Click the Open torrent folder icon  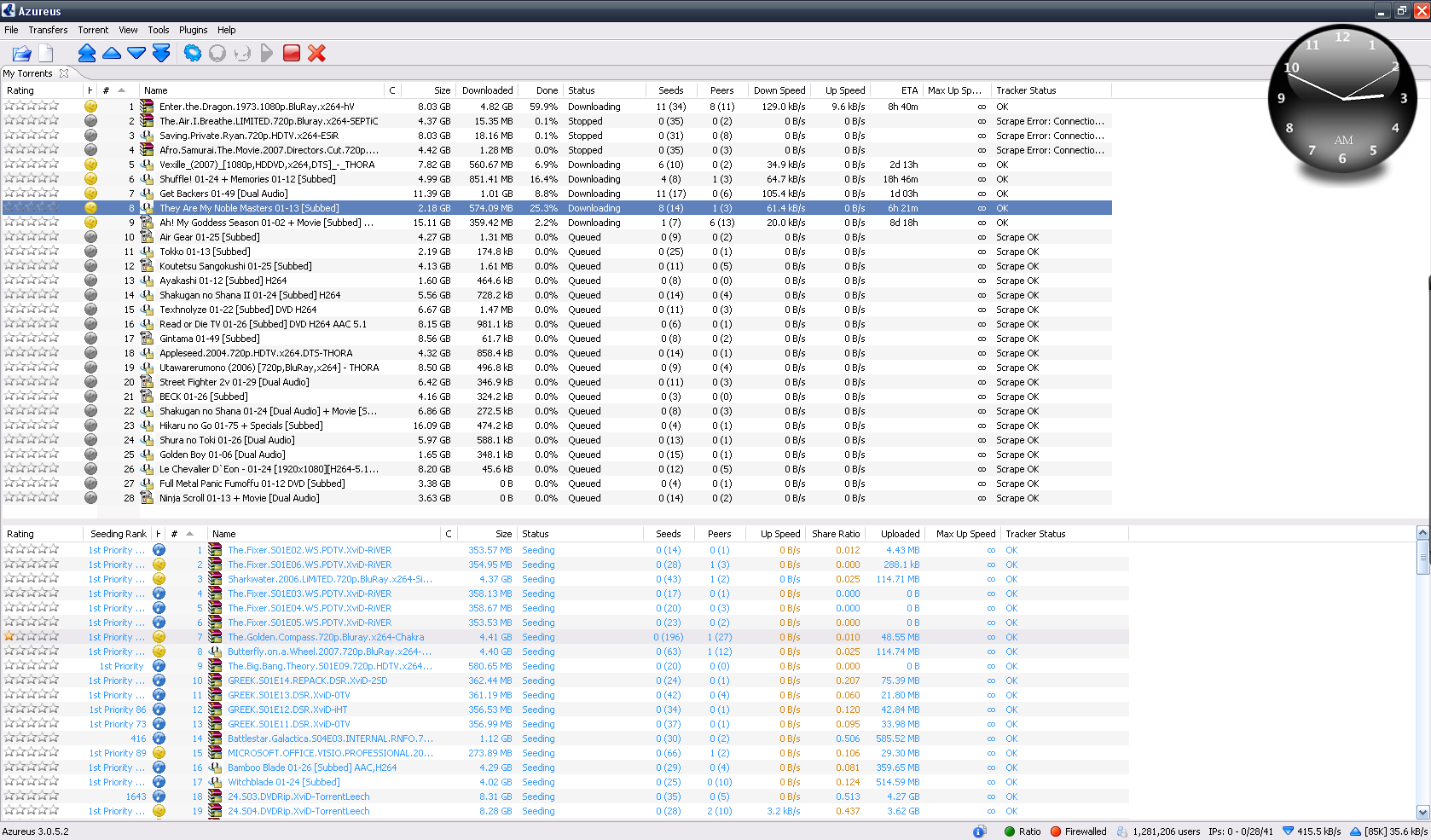21,54
